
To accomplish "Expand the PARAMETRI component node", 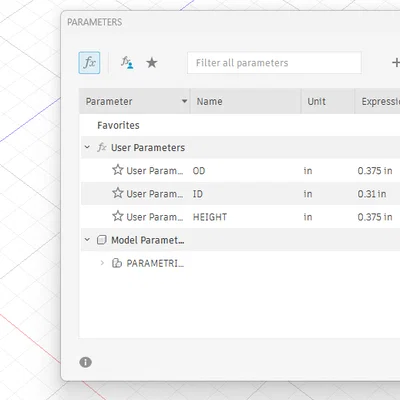I will coord(102,263).
